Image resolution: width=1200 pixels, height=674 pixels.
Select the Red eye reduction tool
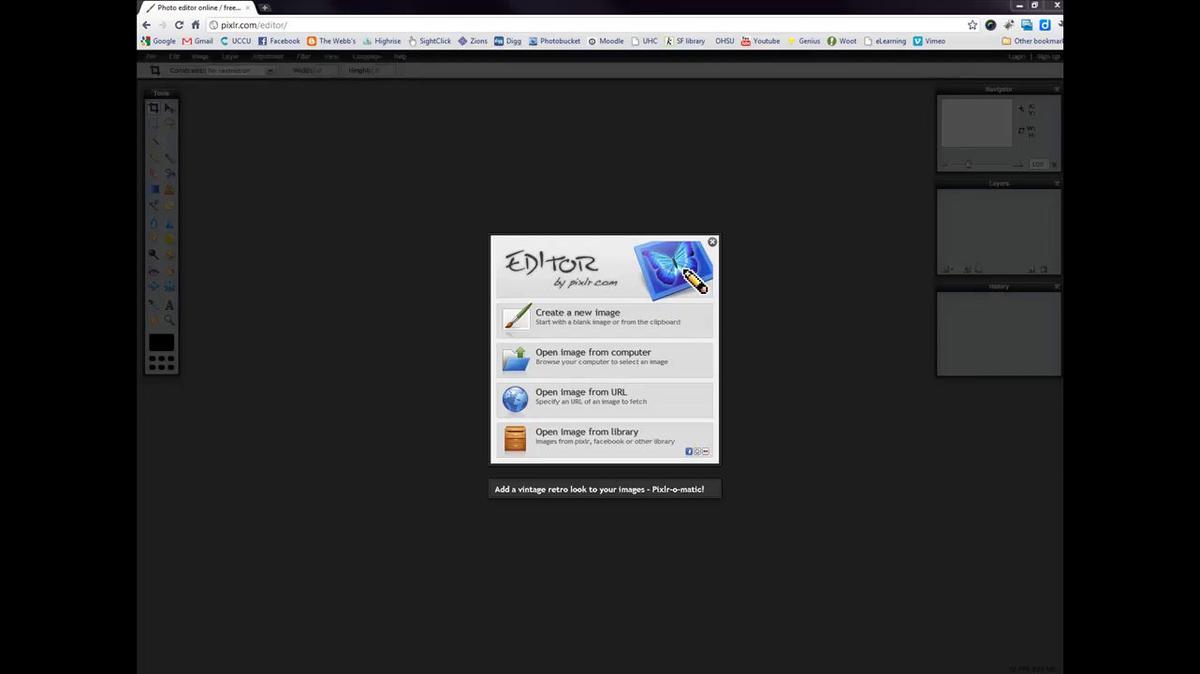tap(154, 270)
